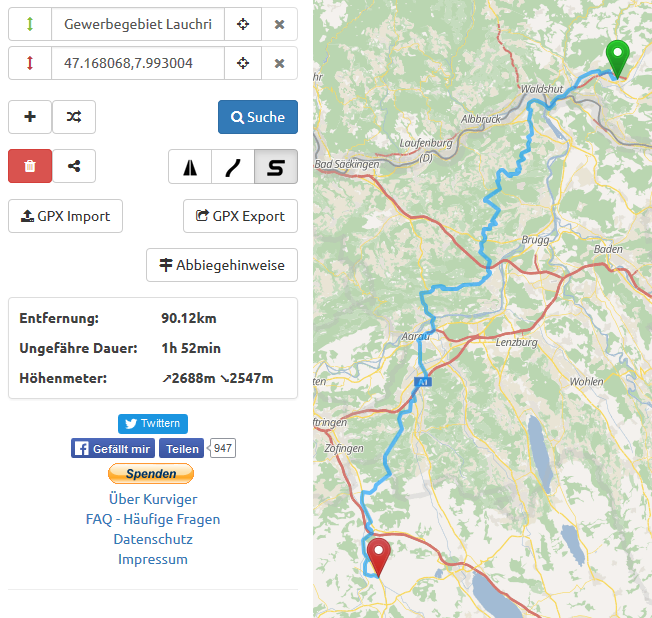Image resolution: width=652 pixels, height=618 pixels.
Task: Select the slightly curvy routing mode
Action: [233, 167]
